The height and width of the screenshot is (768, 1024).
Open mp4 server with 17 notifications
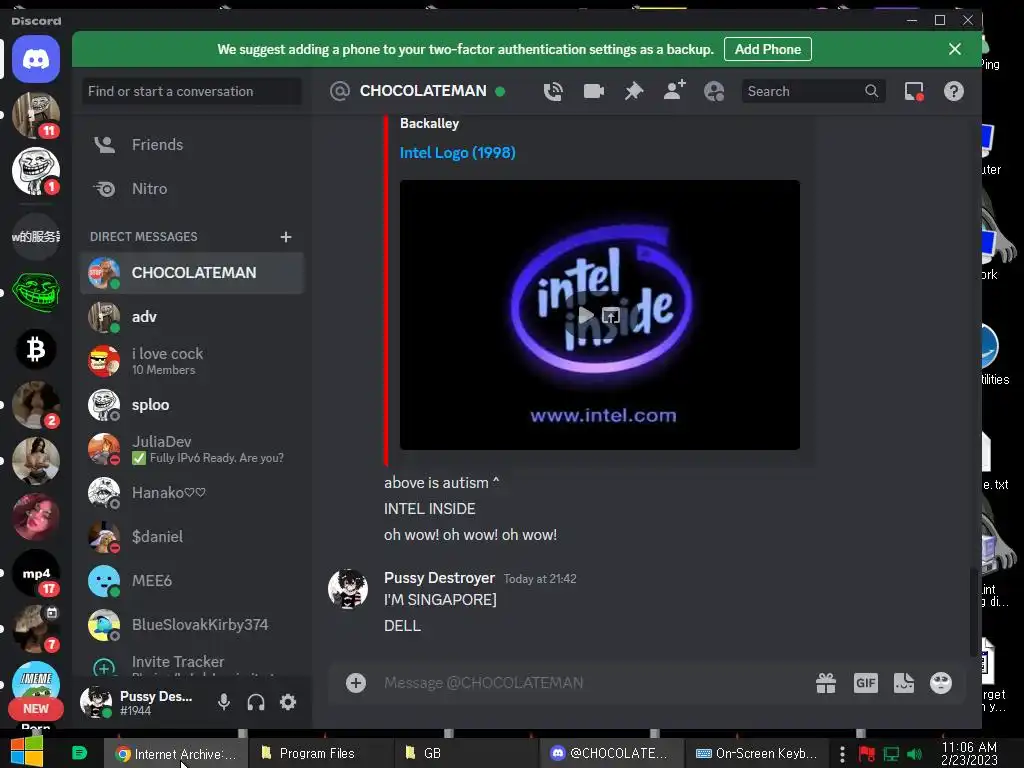point(36,573)
